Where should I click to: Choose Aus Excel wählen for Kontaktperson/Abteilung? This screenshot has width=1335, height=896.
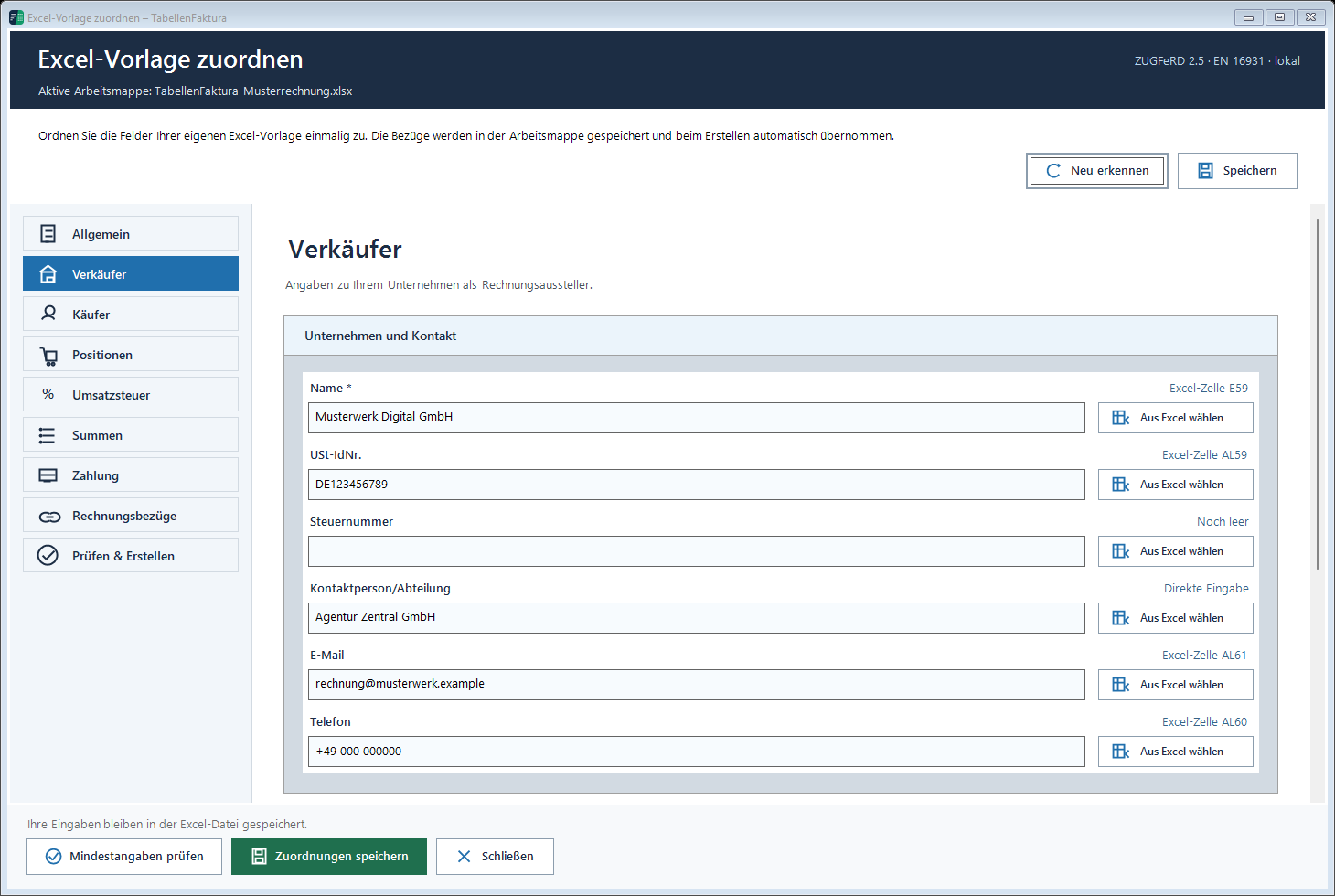1176,618
